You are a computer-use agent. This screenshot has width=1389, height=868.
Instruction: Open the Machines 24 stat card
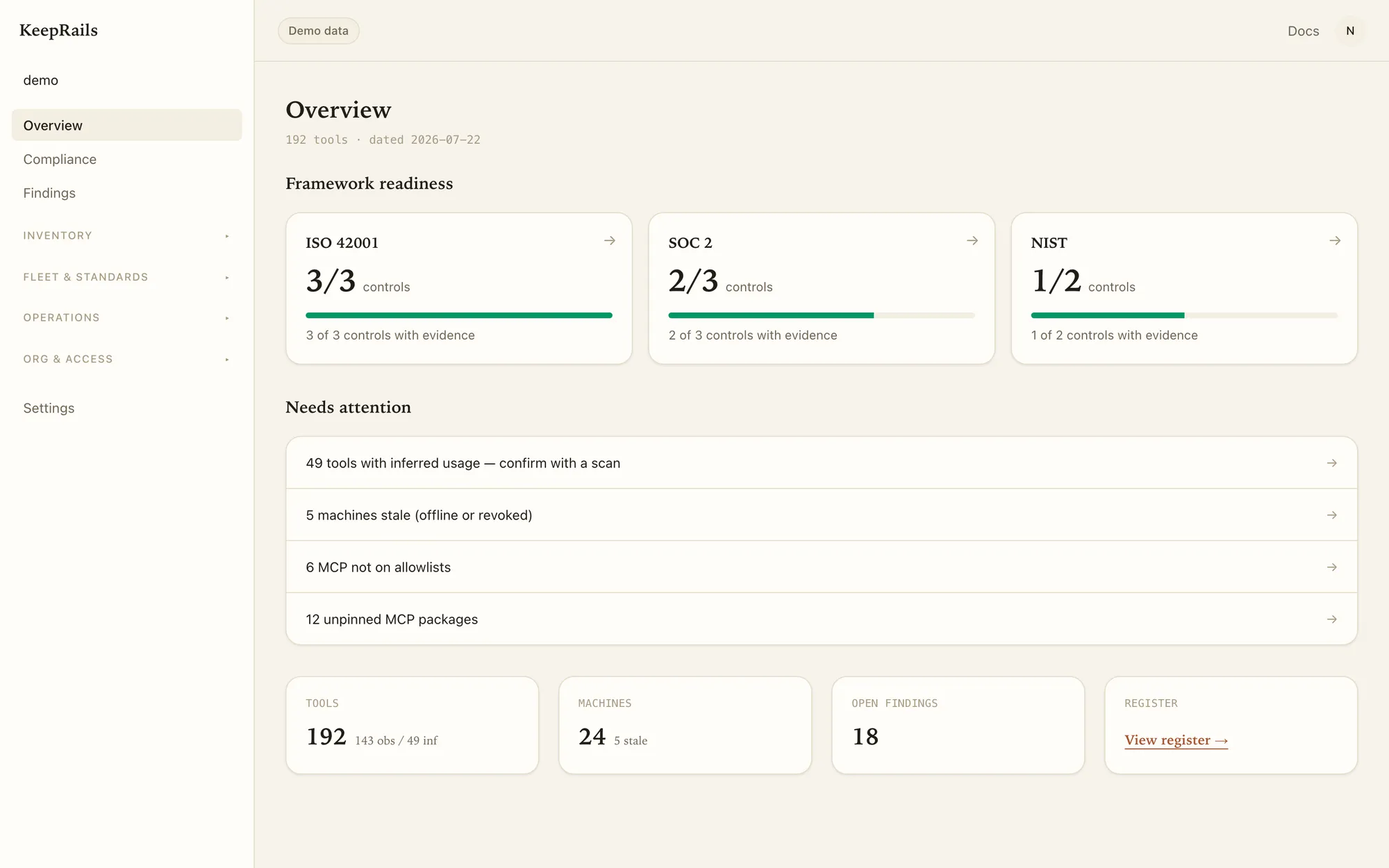coord(685,725)
